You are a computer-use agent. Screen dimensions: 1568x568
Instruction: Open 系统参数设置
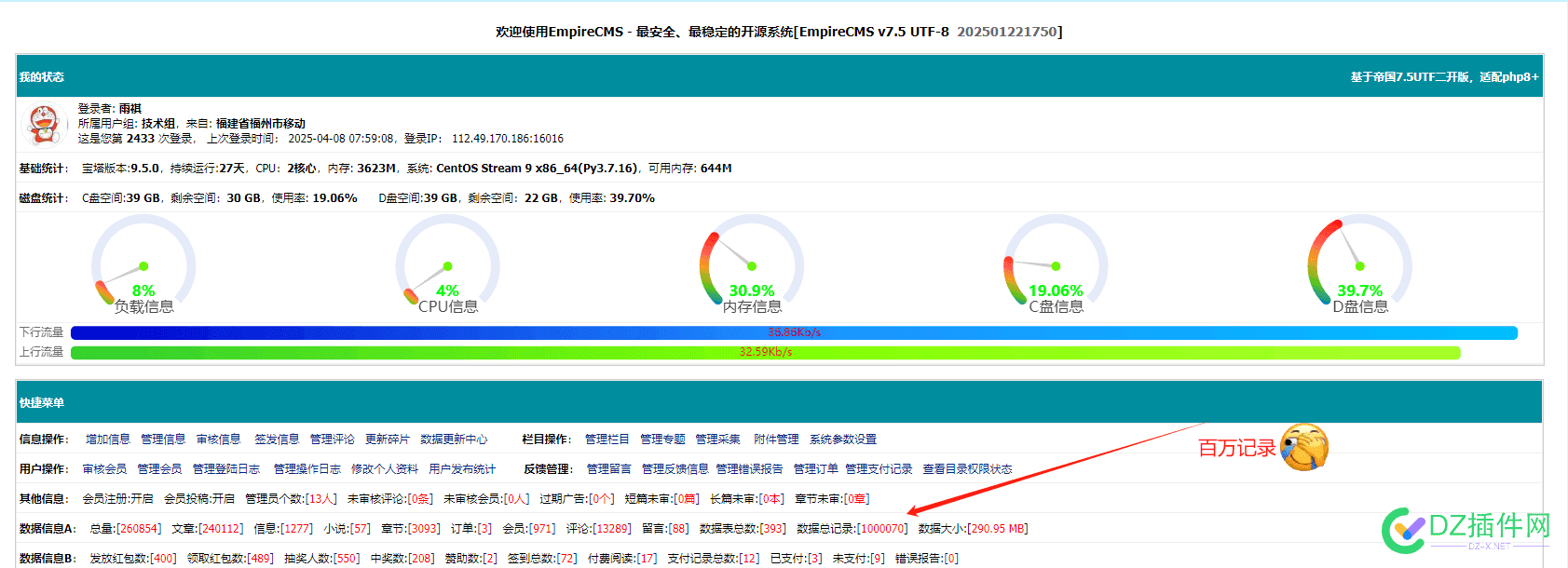click(x=843, y=440)
